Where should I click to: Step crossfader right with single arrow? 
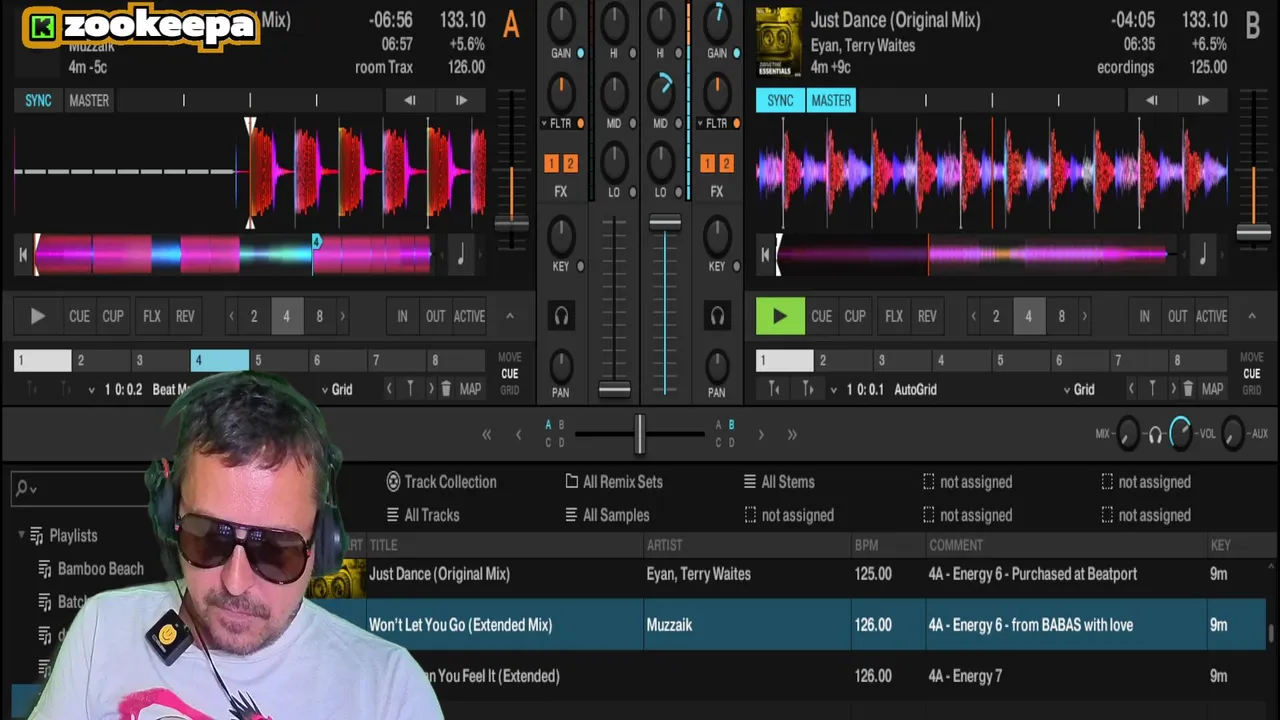(x=760, y=434)
